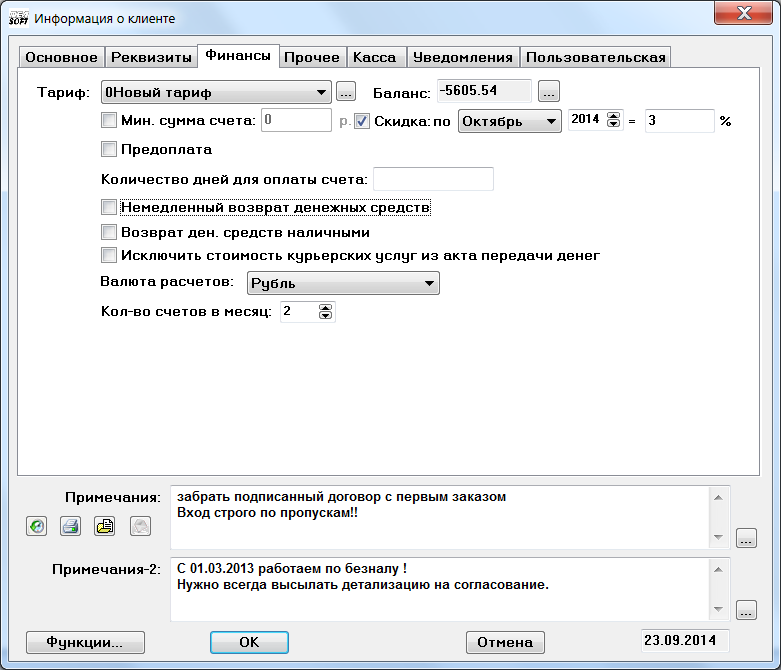This screenshot has width=781, height=670.
Task: Open the folder with document icon
Action: pyautogui.click(x=105, y=526)
